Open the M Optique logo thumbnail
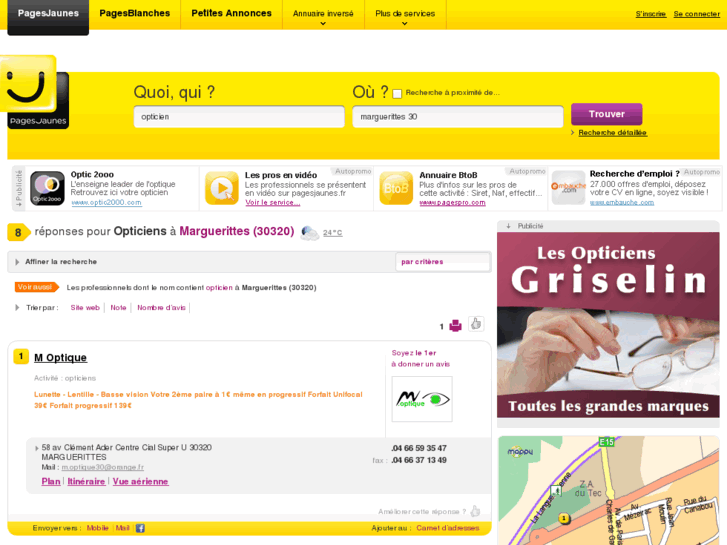727x545 pixels. pos(422,399)
